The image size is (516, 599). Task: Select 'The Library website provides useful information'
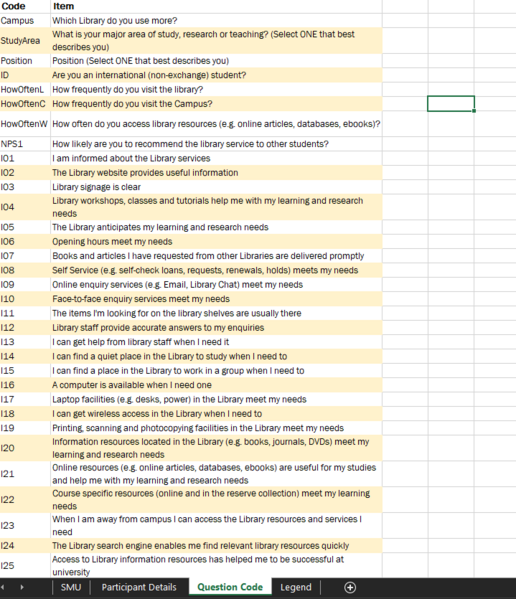tap(216, 173)
